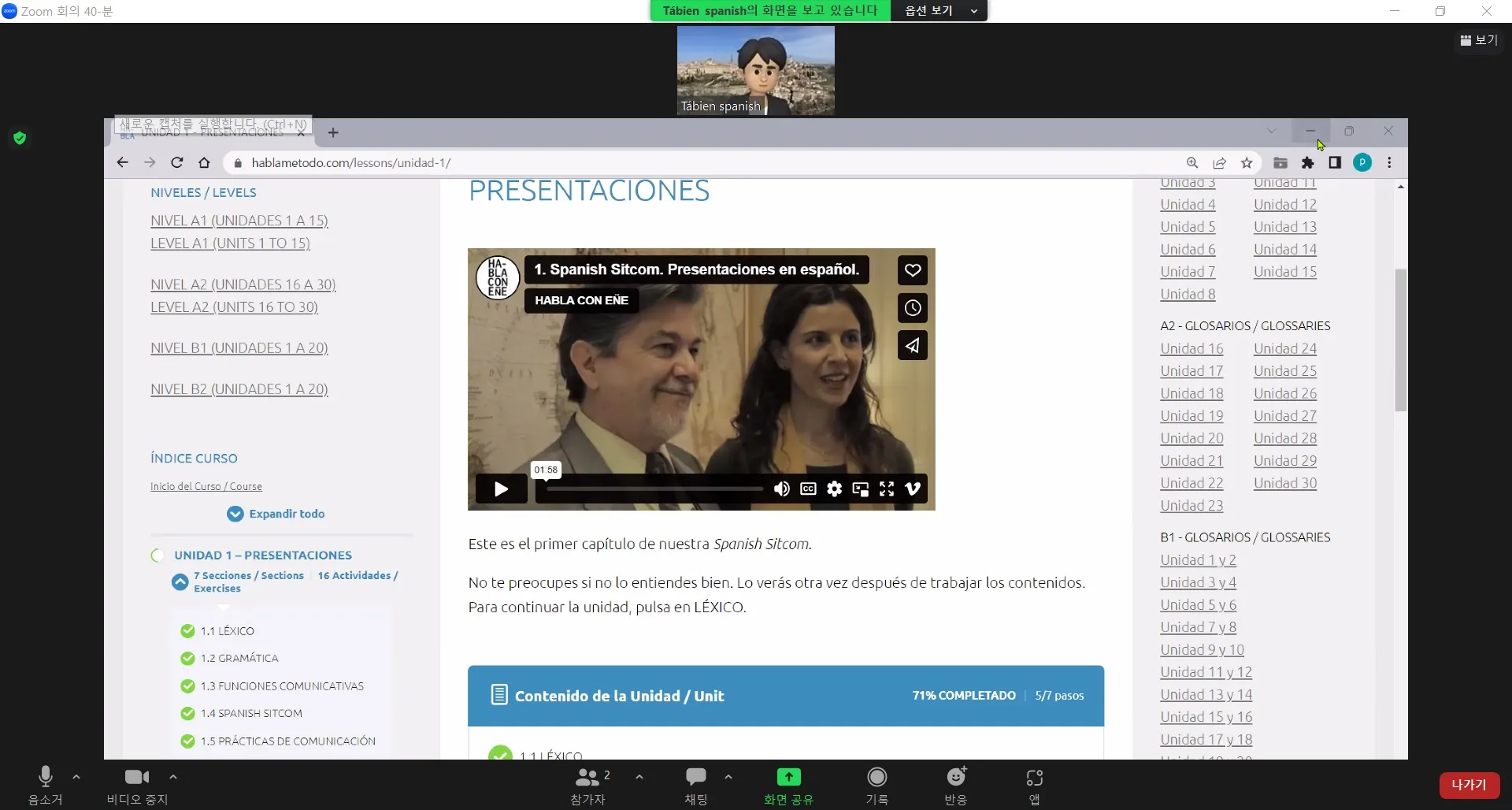Image resolution: width=1512 pixels, height=810 pixels.
Task: Enter fullscreen on the video player
Action: point(887,489)
